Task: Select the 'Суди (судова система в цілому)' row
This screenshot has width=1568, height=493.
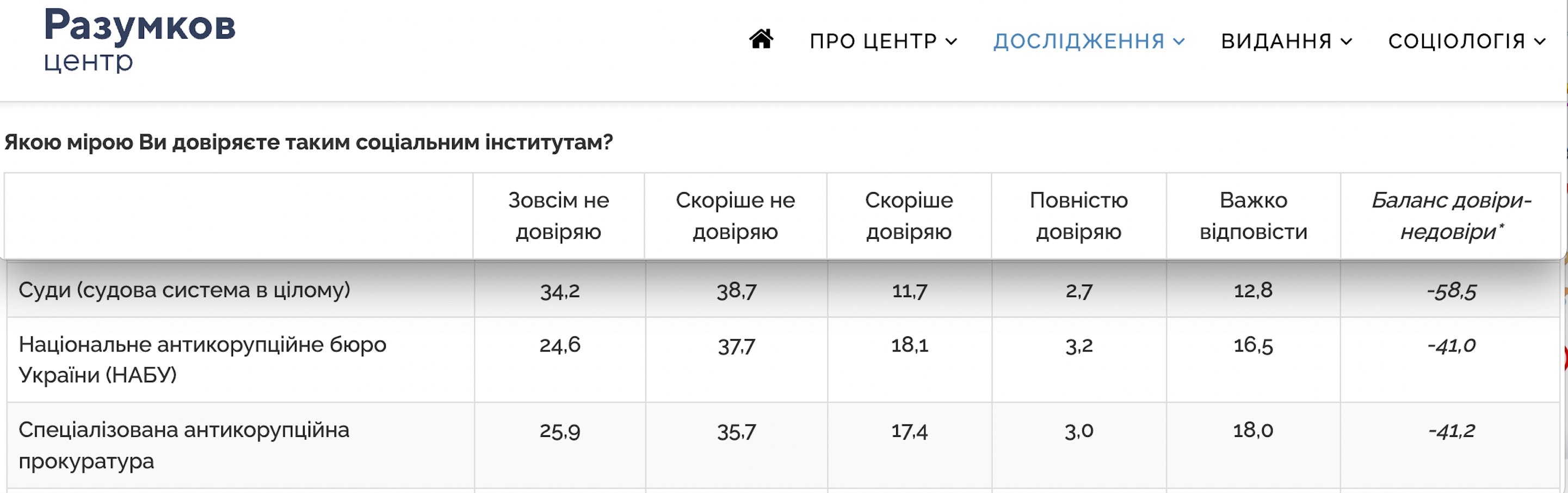Action: tap(184, 289)
